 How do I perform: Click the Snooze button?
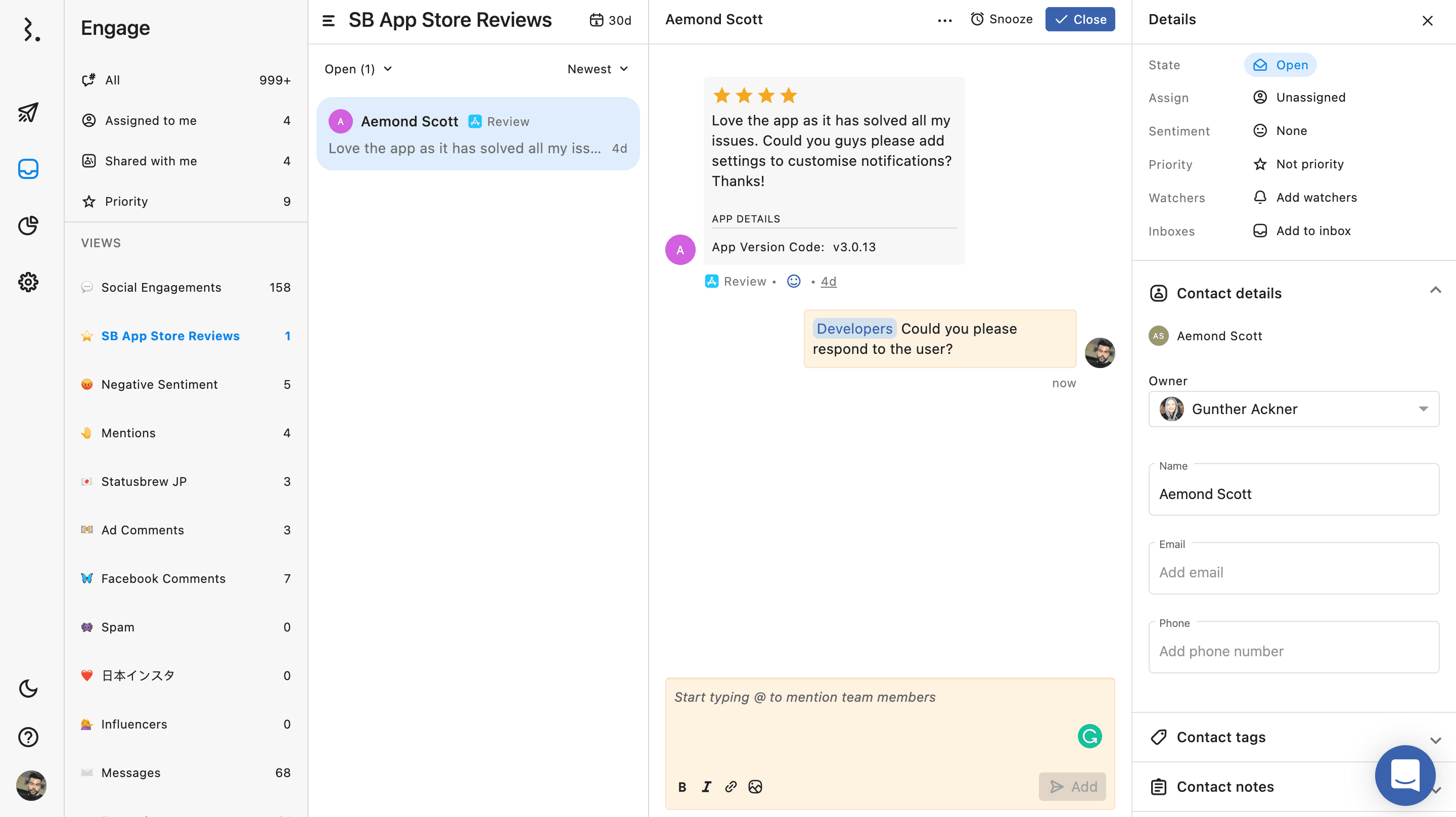(1002, 19)
